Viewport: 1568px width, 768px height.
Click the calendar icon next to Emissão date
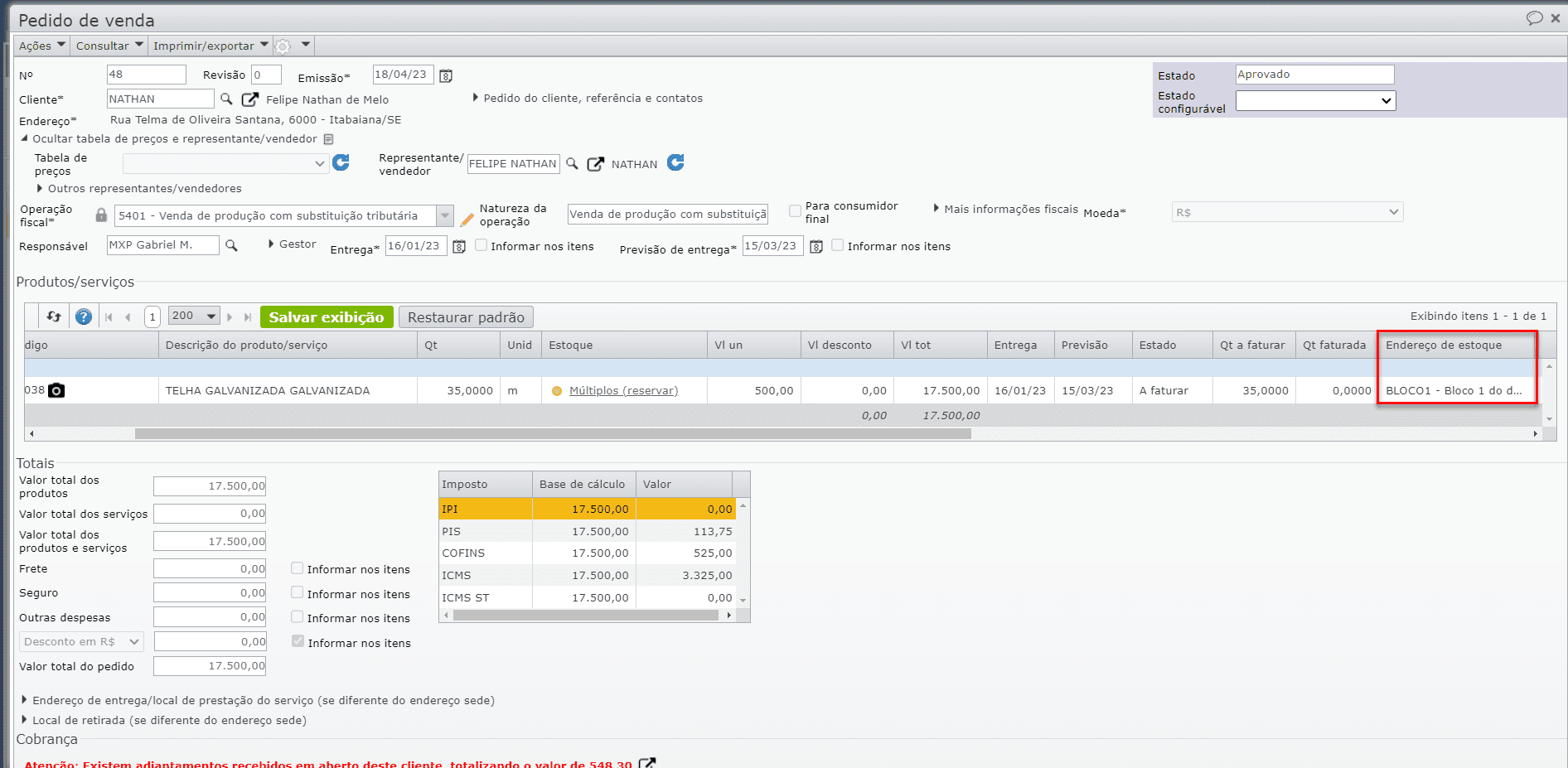(446, 76)
